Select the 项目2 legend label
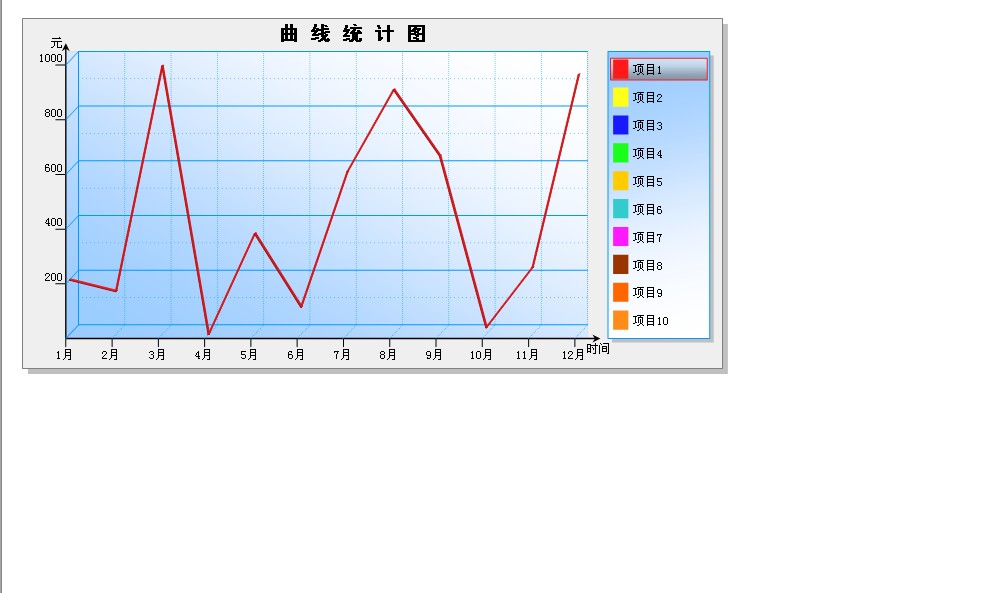Viewport: 996px width, 593px height. click(647, 97)
